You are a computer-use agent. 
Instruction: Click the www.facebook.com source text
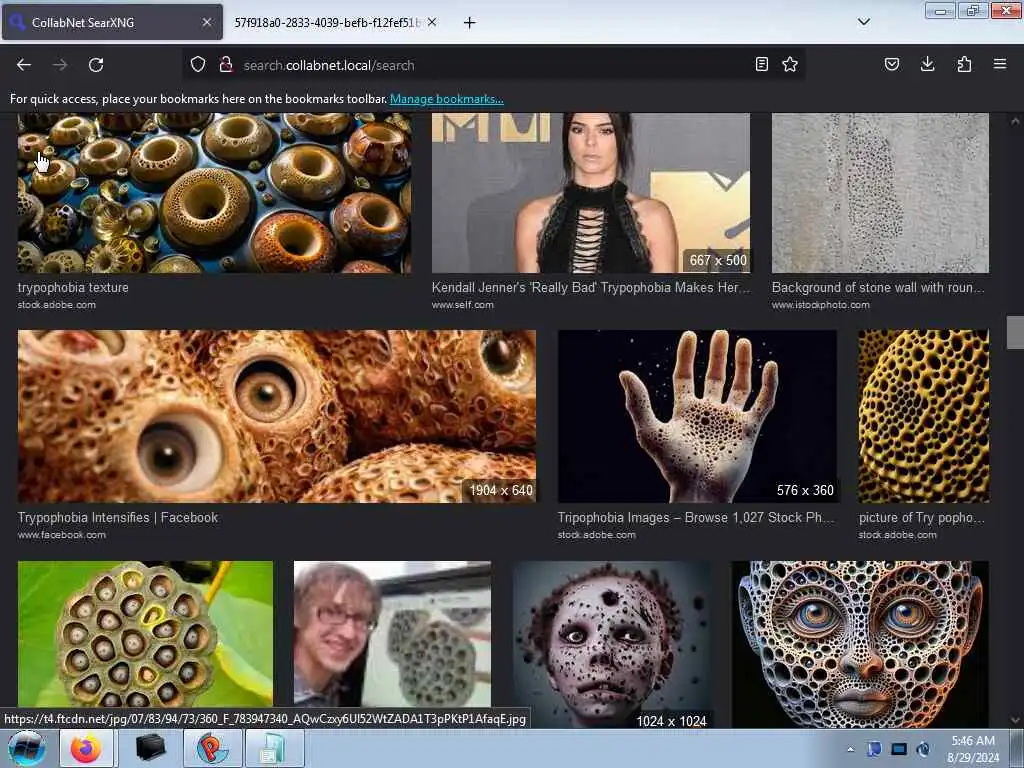(61, 535)
